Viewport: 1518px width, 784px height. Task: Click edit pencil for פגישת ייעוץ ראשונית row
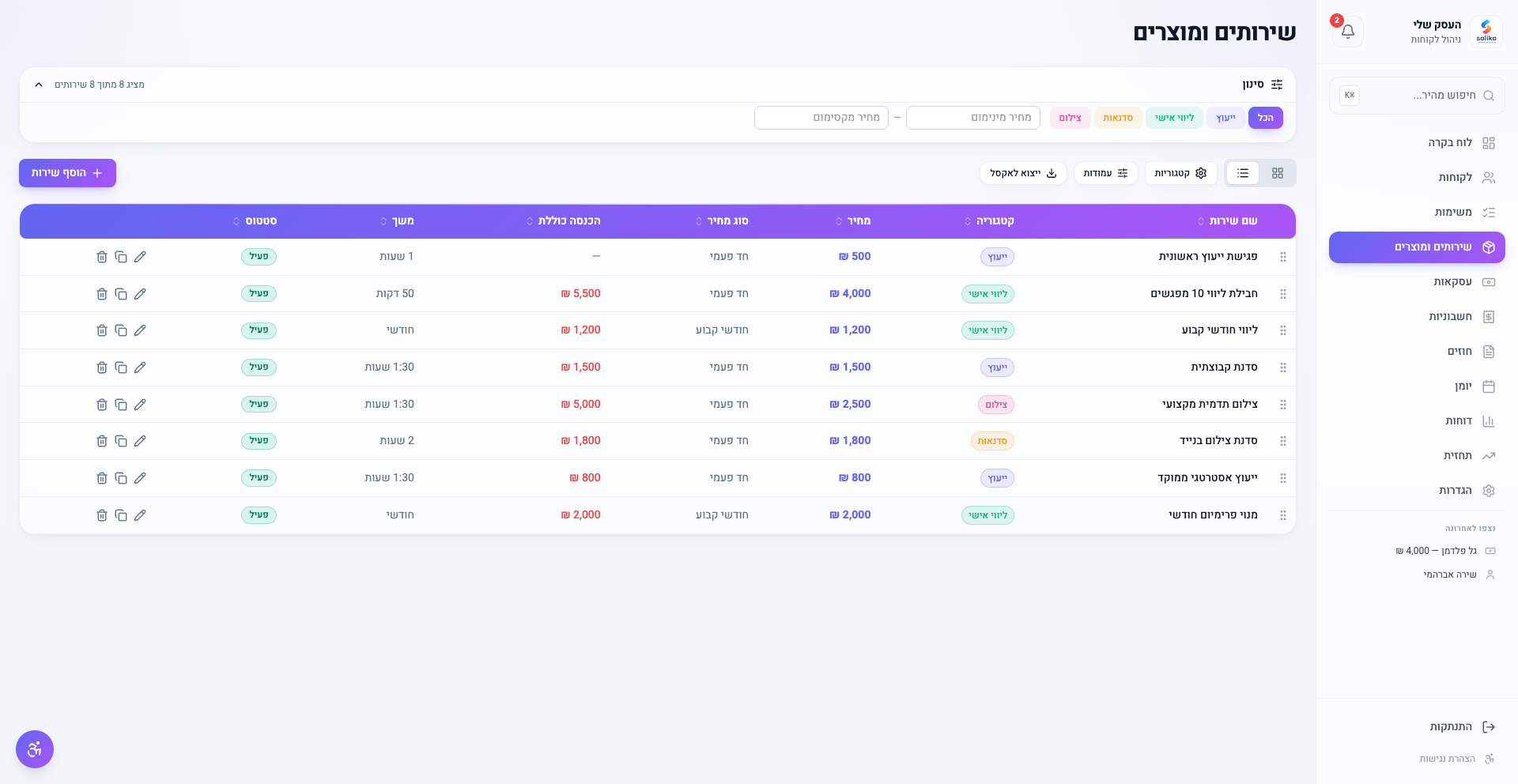click(x=140, y=257)
